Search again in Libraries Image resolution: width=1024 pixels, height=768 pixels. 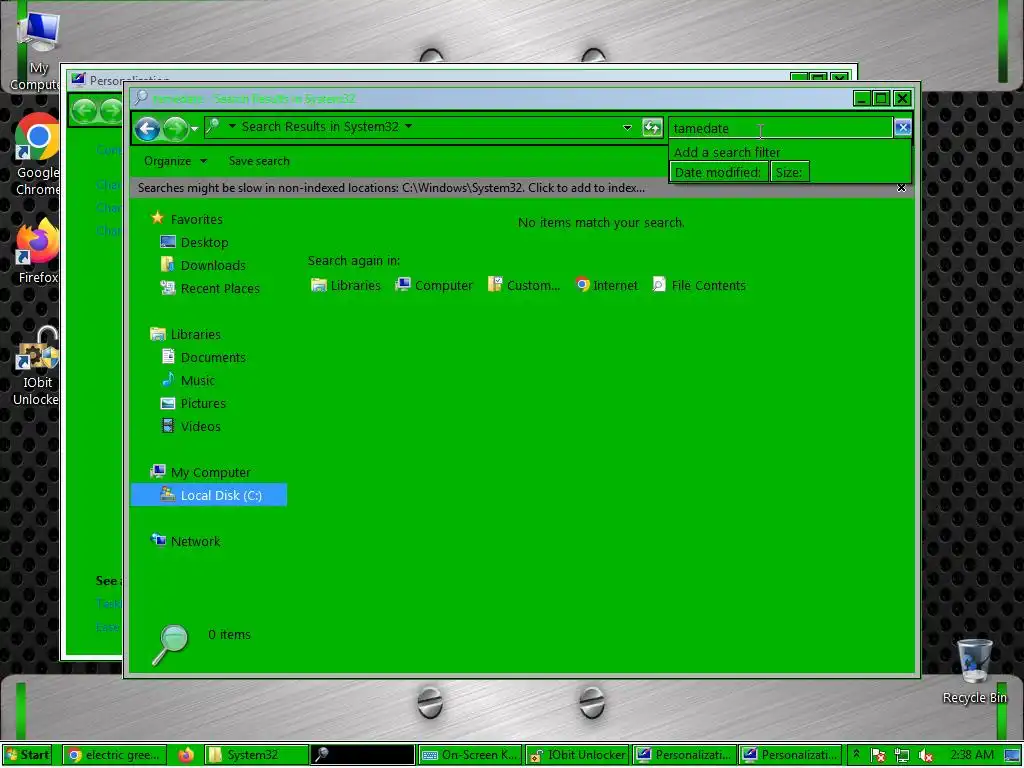click(x=346, y=285)
